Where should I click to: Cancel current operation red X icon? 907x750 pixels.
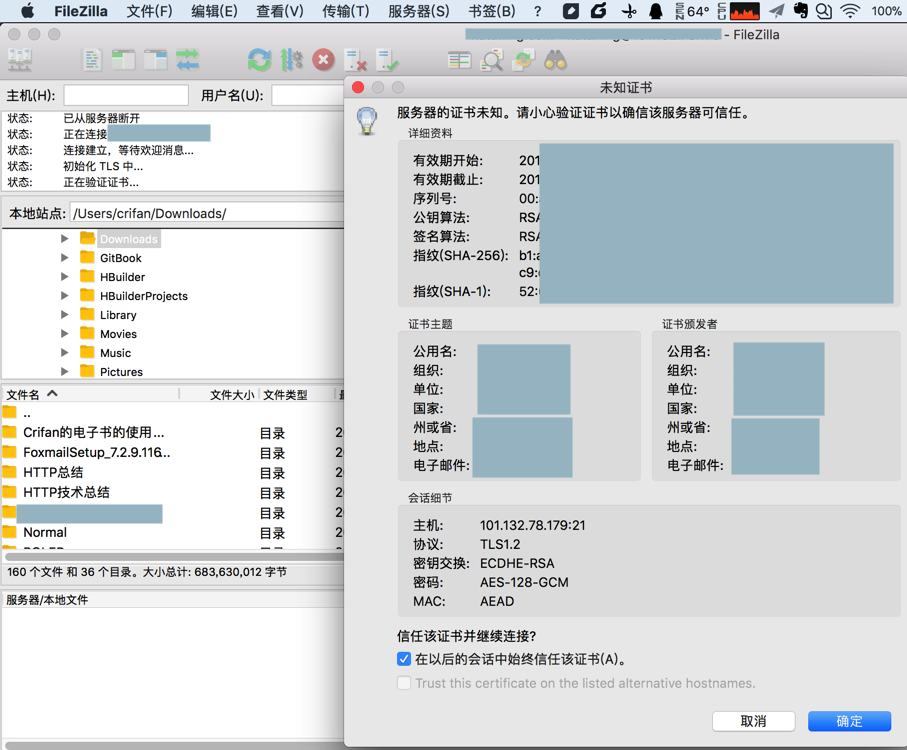coord(323,60)
